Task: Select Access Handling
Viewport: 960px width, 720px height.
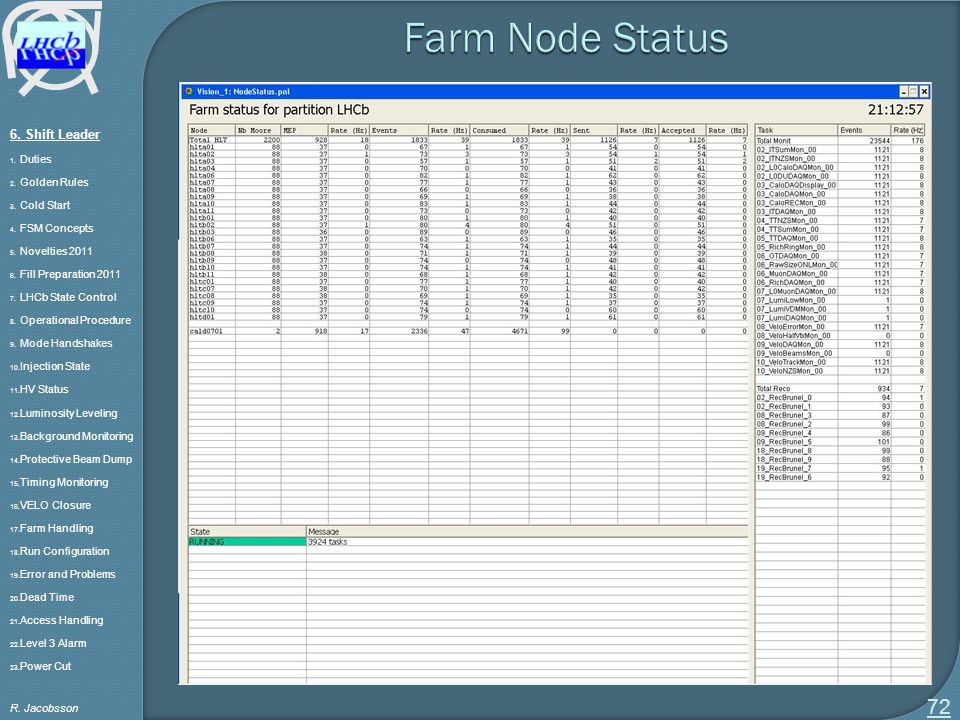Action: tap(61, 620)
